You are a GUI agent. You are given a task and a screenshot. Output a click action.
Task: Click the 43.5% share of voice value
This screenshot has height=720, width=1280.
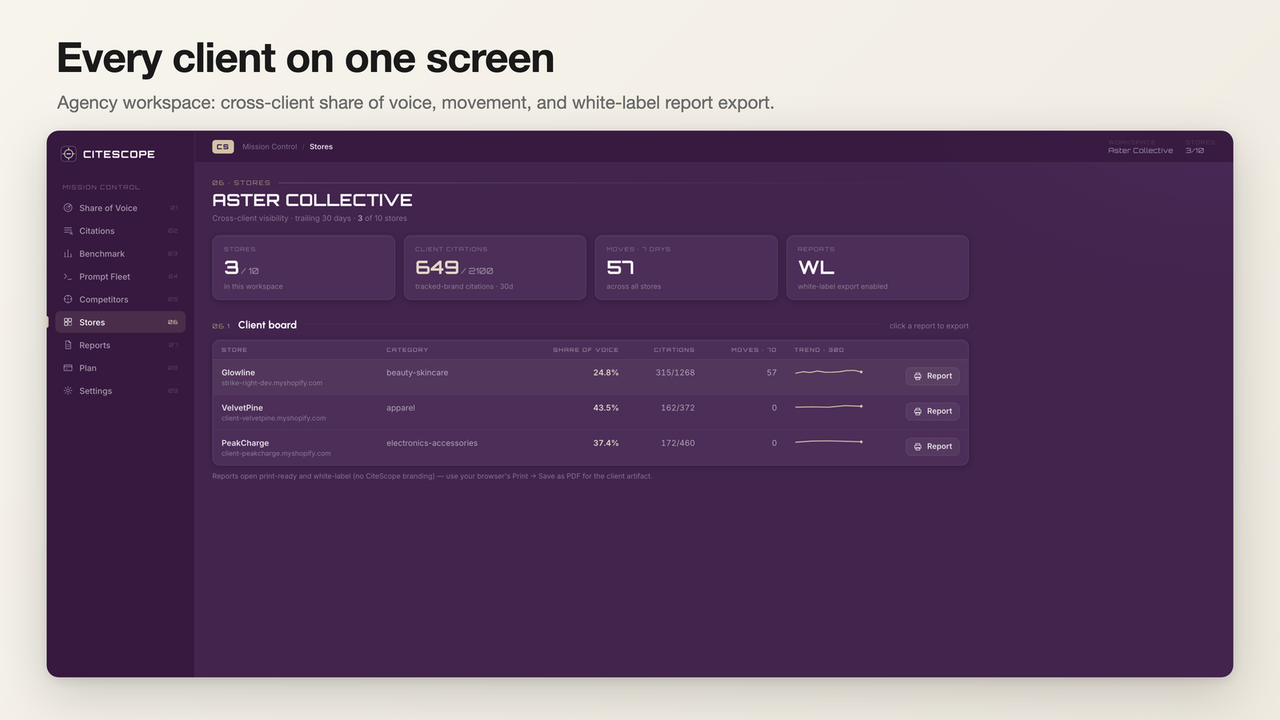coord(606,408)
